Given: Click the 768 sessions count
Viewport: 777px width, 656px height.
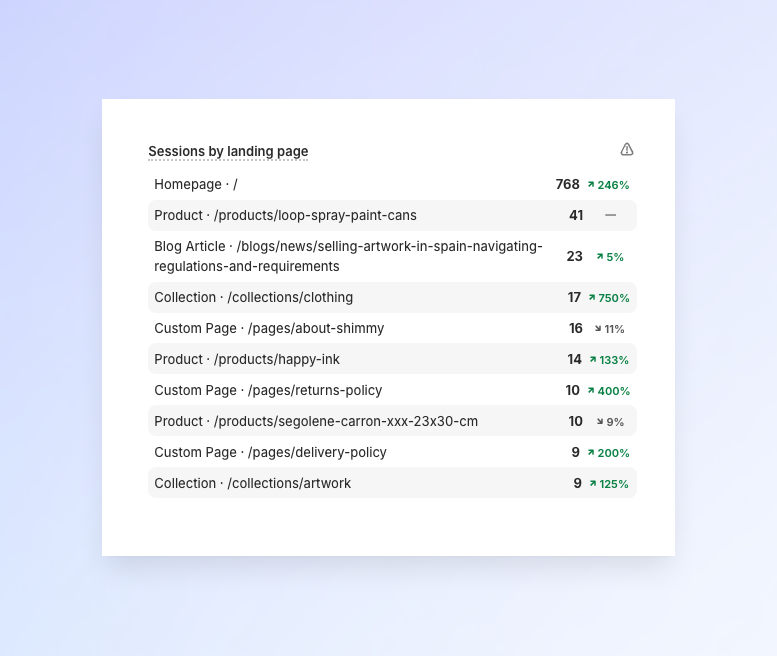Looking at the screenshot, I should click(x=567, y=185).
